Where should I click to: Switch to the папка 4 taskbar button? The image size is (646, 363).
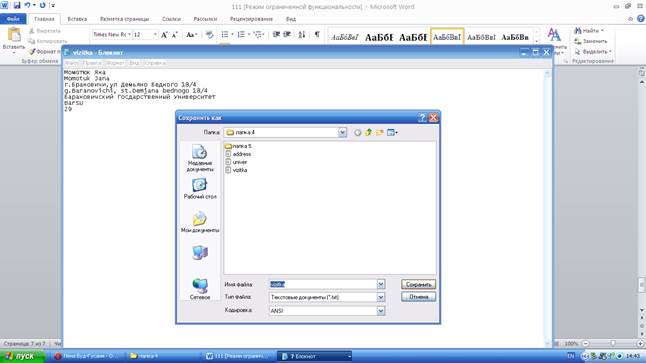click(161, 356)
